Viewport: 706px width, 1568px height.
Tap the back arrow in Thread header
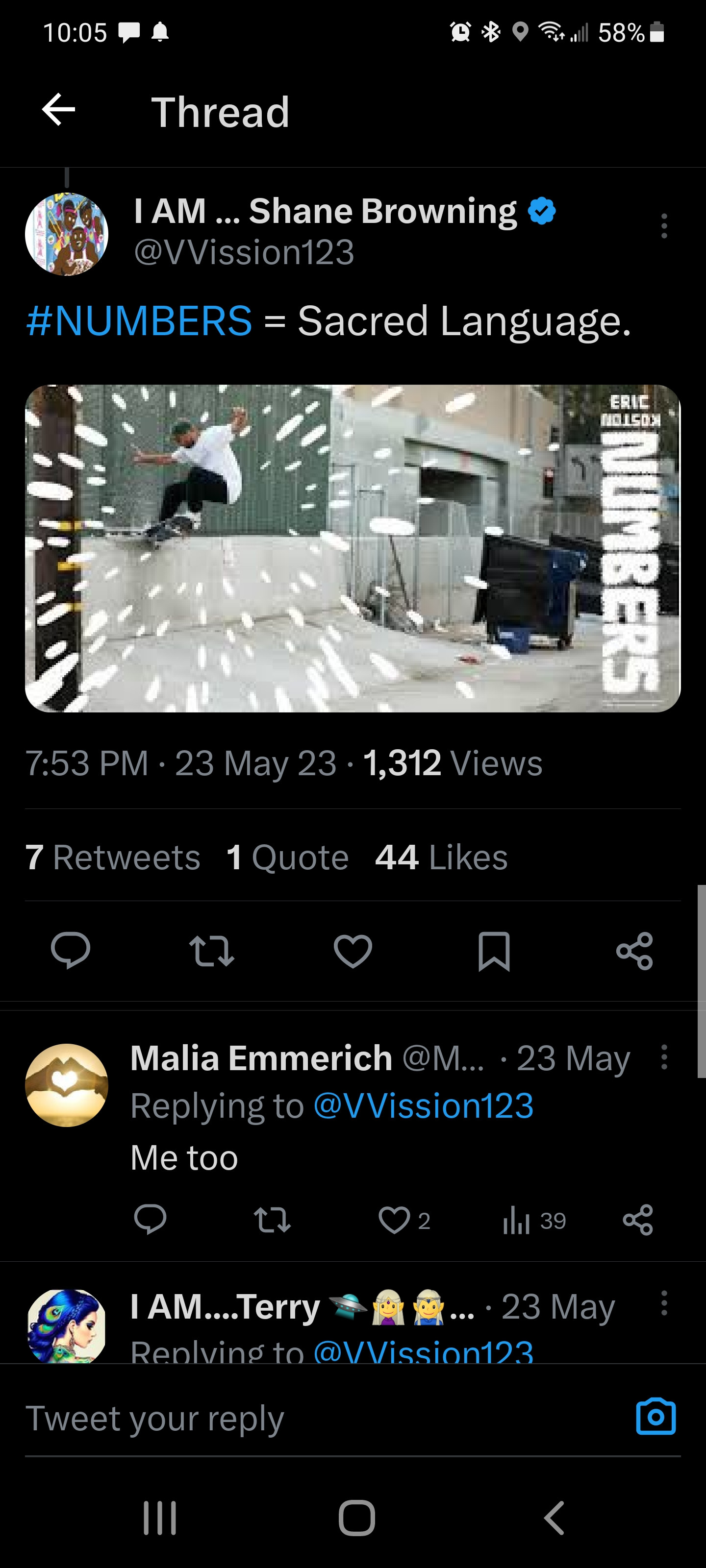click(x=58, y=110)
